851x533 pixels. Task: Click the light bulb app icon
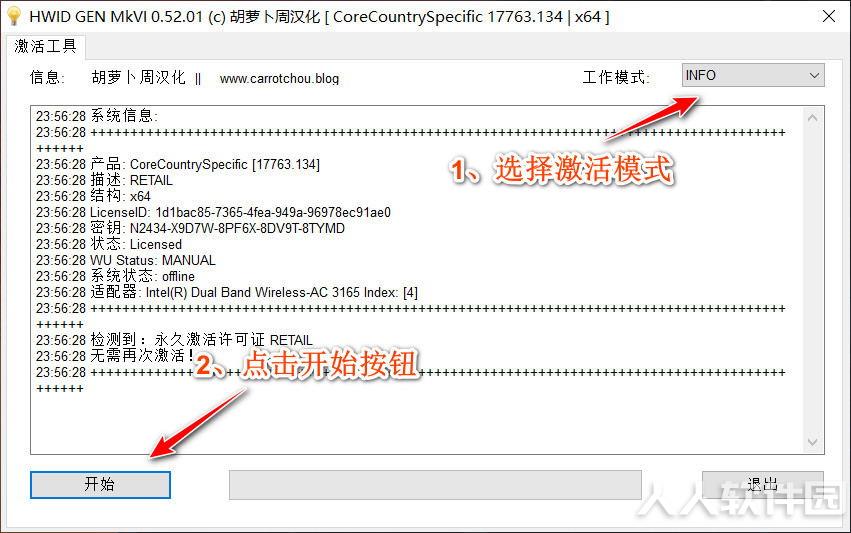(14, 16)
